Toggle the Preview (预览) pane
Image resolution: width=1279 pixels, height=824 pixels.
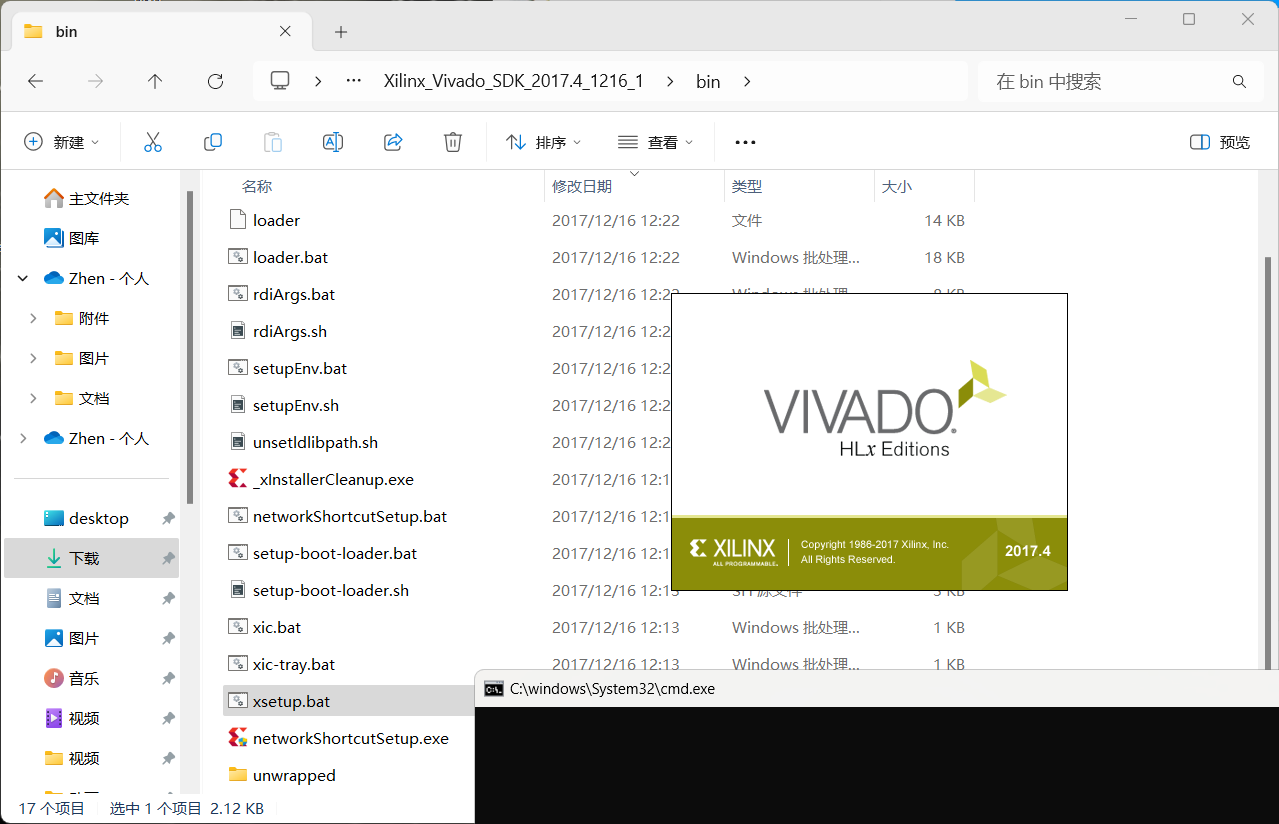[x=1220, y=142]
